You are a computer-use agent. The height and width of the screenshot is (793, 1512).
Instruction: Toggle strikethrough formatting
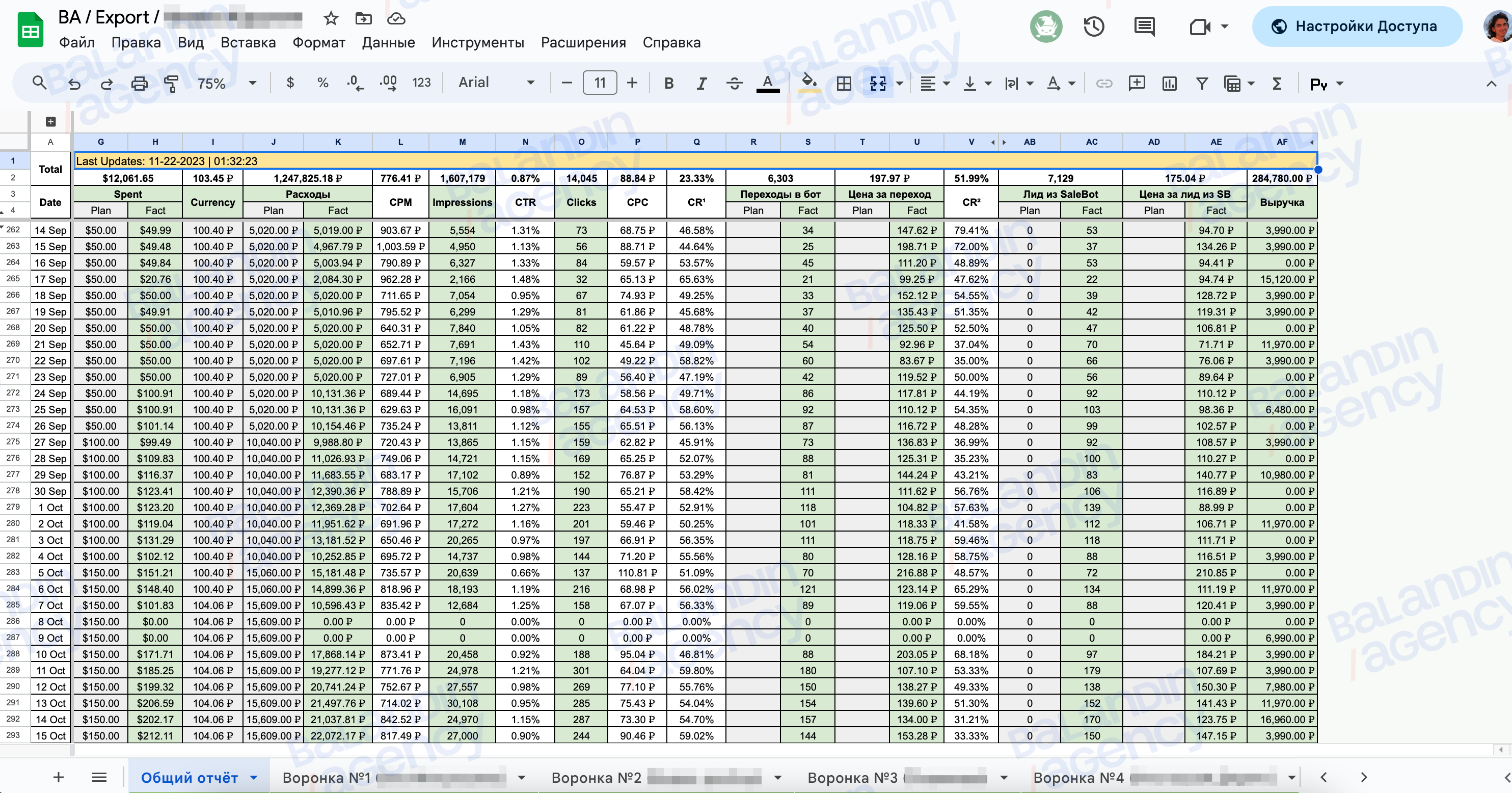point(734,84)
